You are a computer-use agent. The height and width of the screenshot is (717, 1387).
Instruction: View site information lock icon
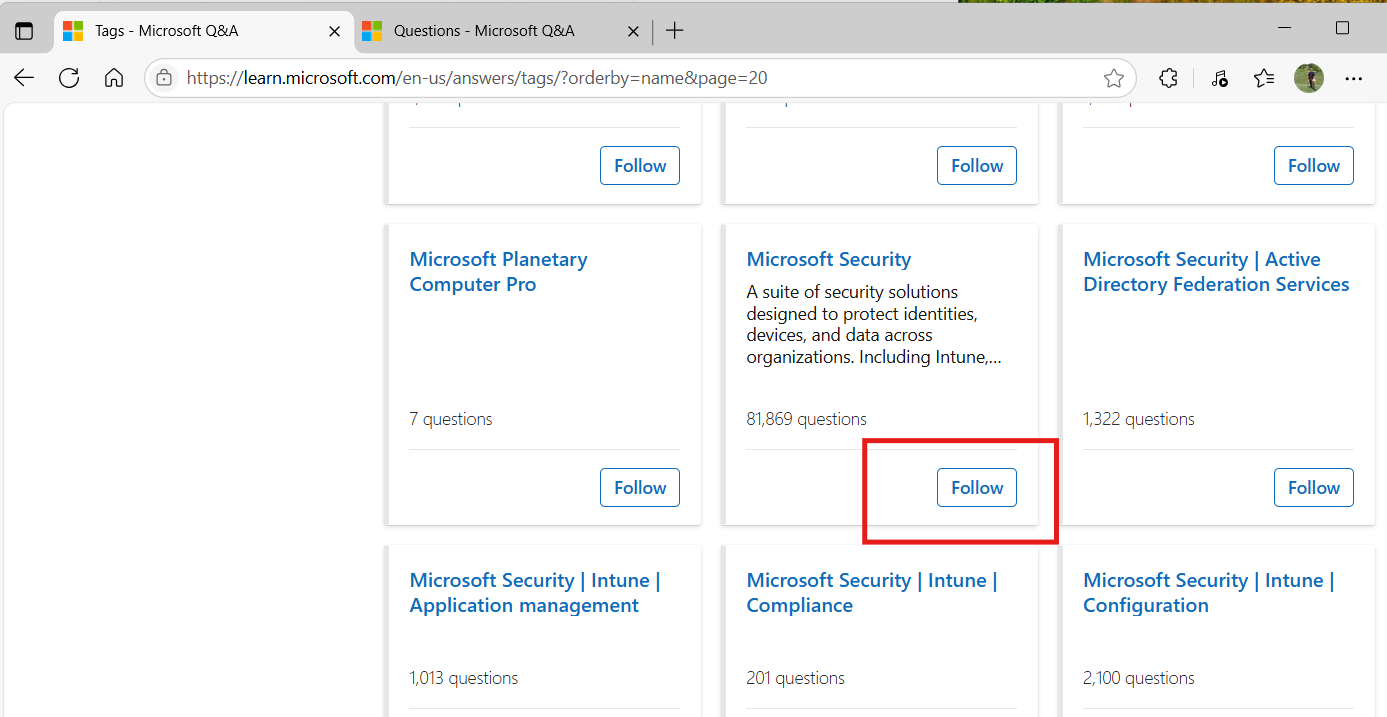(165, 78)
